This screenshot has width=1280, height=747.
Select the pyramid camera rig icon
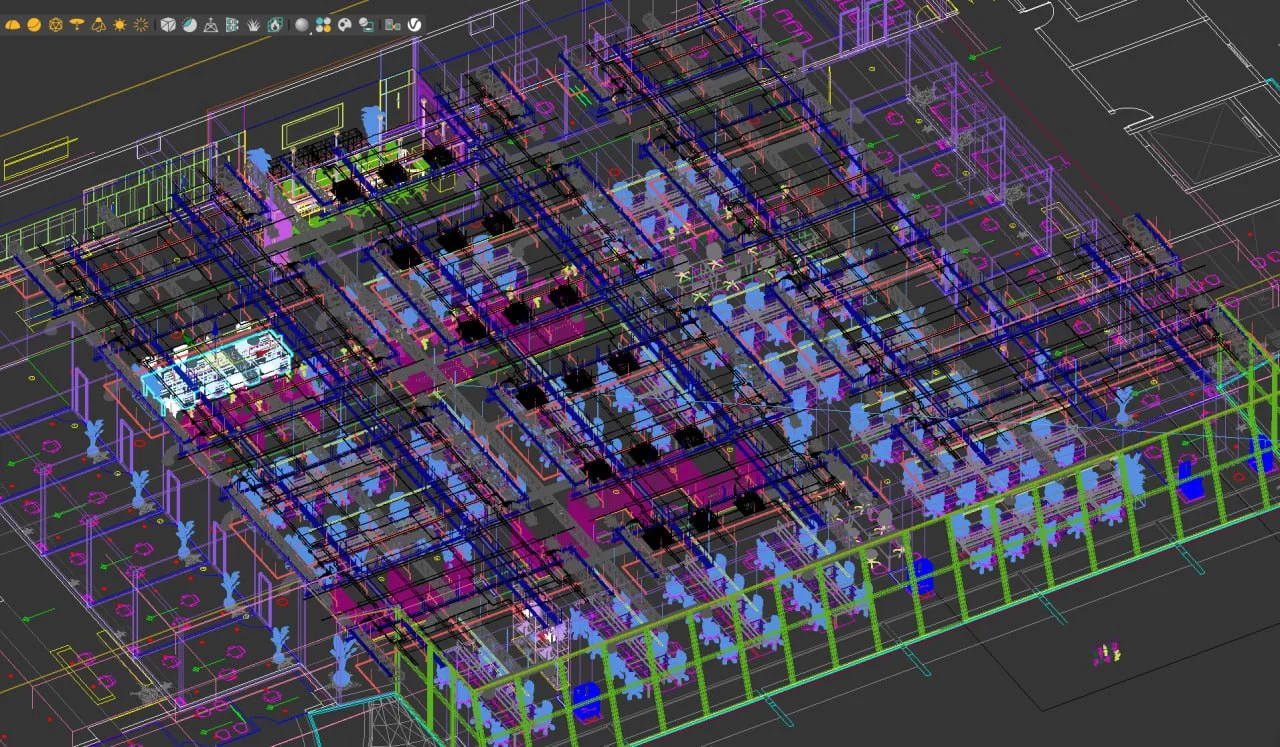211,24
